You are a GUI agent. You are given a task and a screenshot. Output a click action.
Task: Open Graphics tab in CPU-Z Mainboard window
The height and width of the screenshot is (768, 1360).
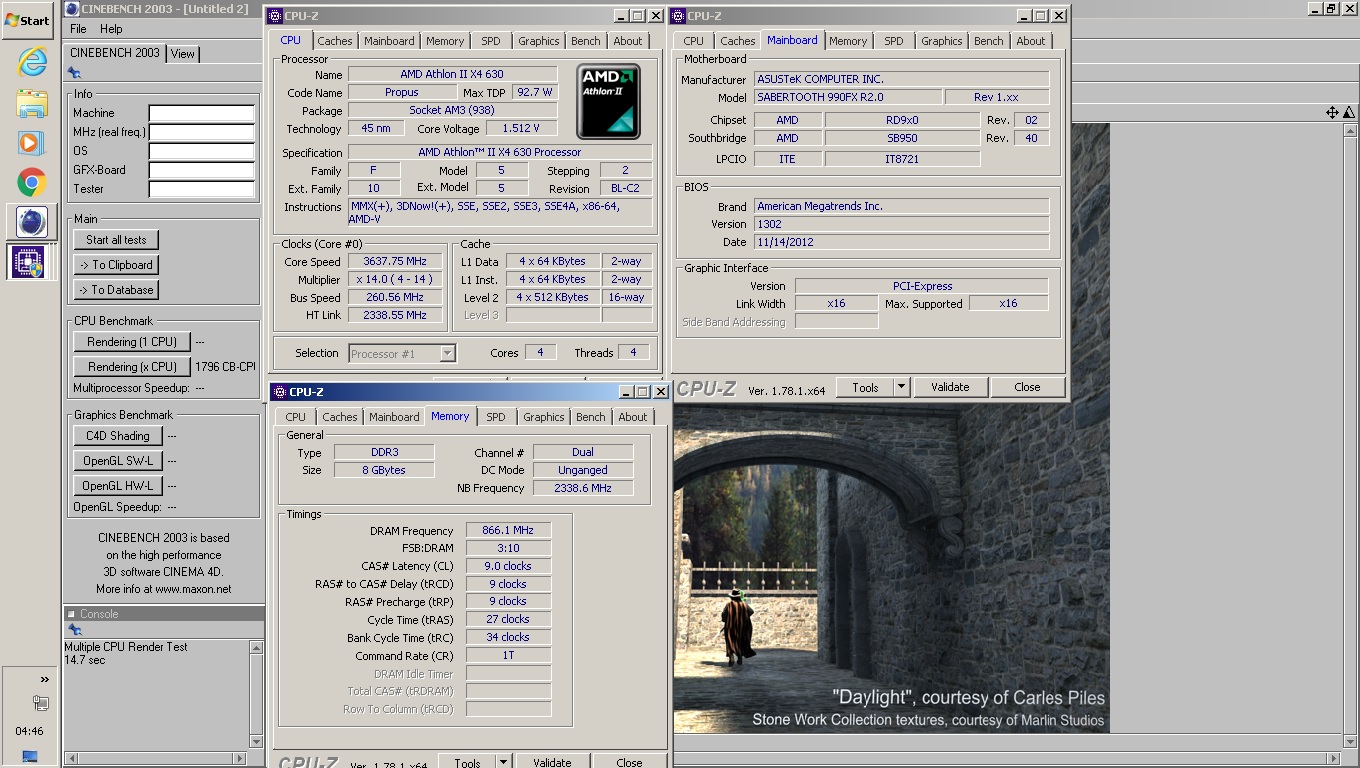click(x=942, y=41)
